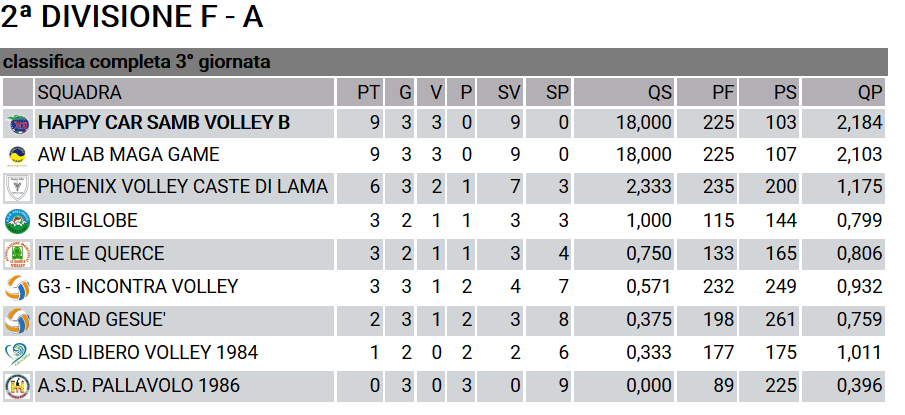Click the A.S.D. PALLAVOLO 1986 logo
Viewport: 905px width, 415px height.
tap(17, 386)
